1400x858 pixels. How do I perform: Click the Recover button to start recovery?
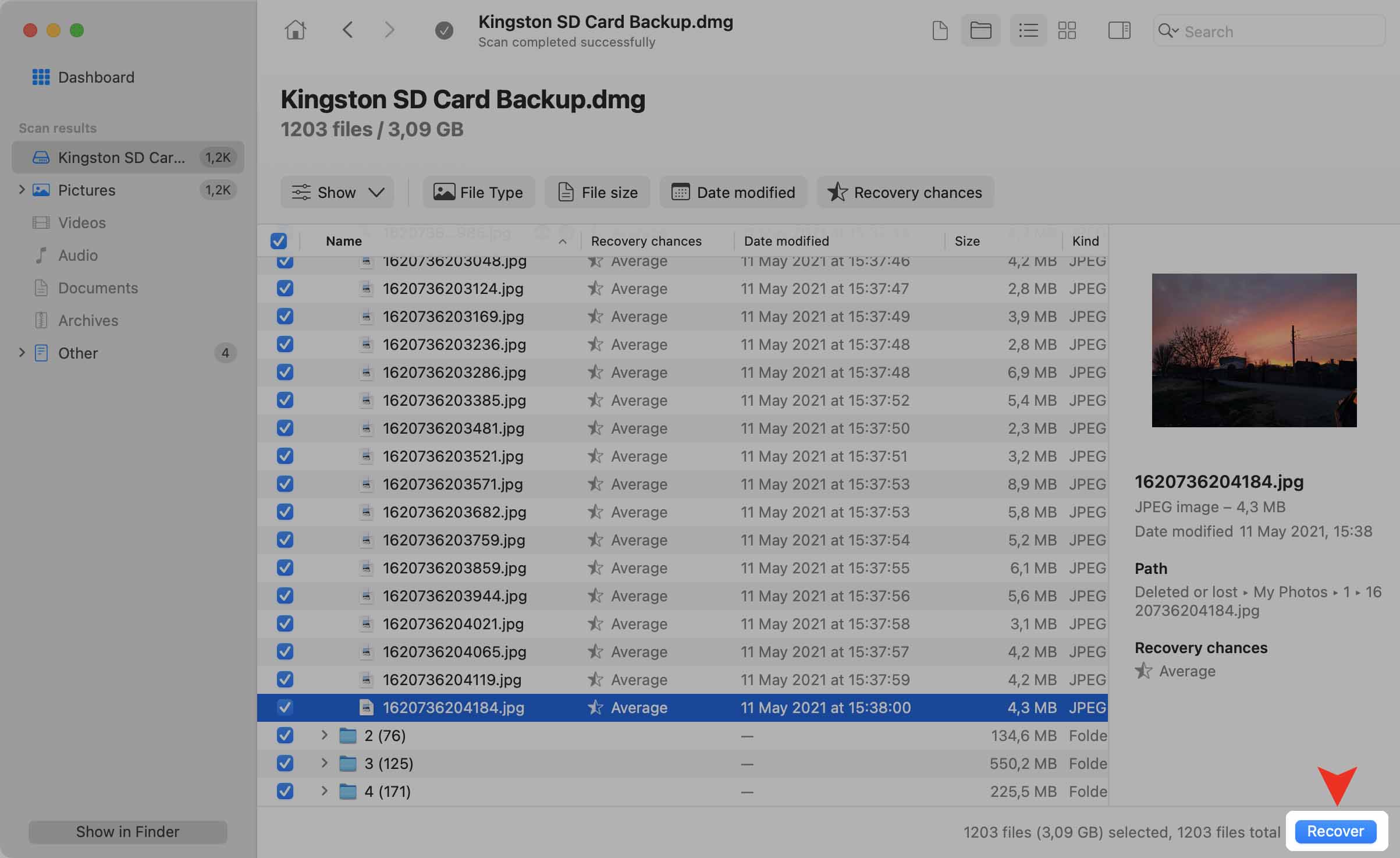pyautogui.click(x=1335, y=830)
